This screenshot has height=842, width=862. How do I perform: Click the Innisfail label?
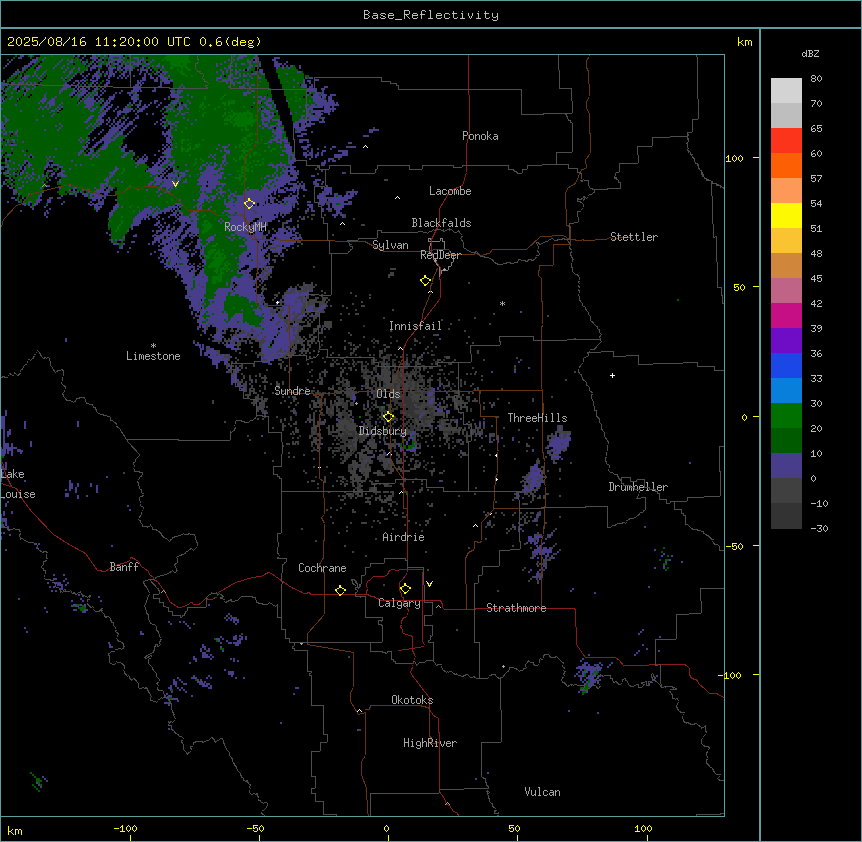415,326
